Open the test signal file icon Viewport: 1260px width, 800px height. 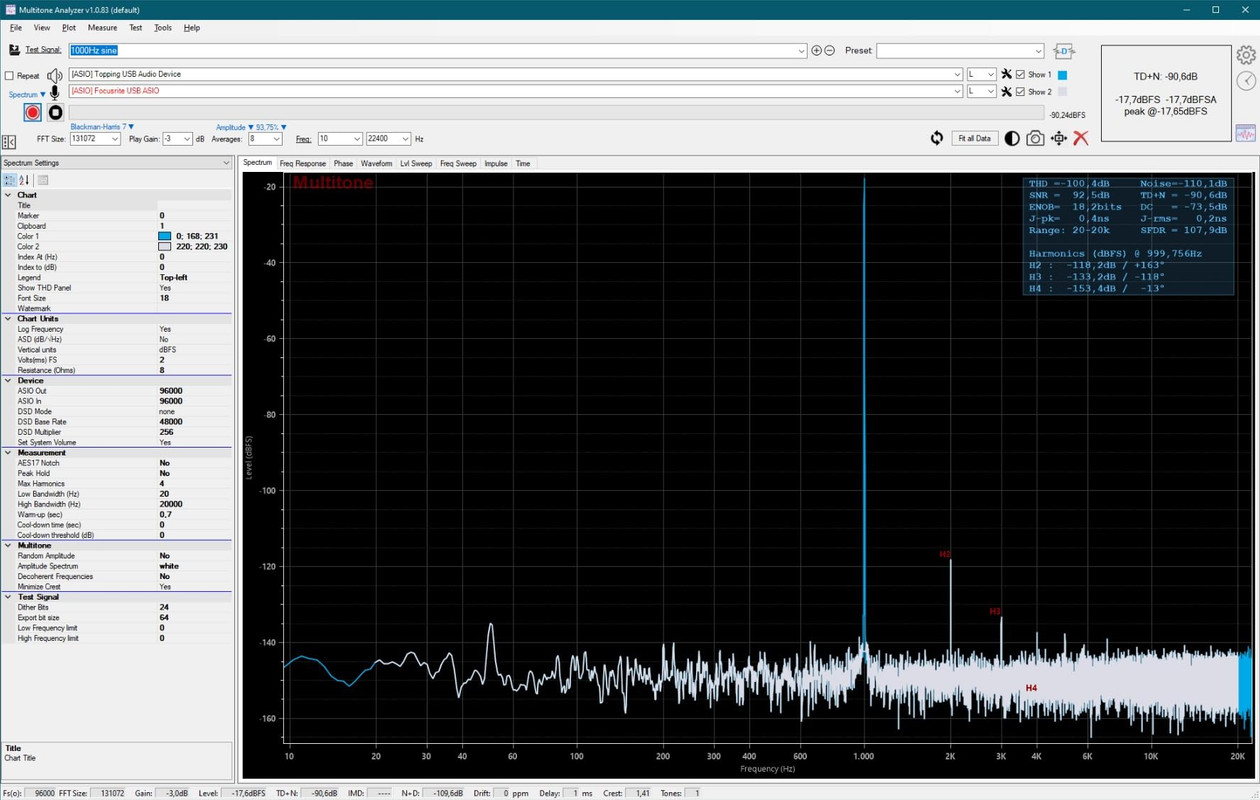click(15, 50)
